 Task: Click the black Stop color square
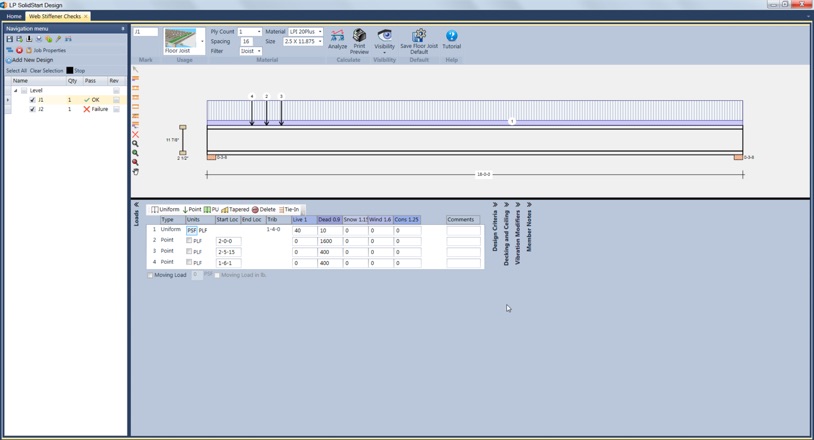70,71
